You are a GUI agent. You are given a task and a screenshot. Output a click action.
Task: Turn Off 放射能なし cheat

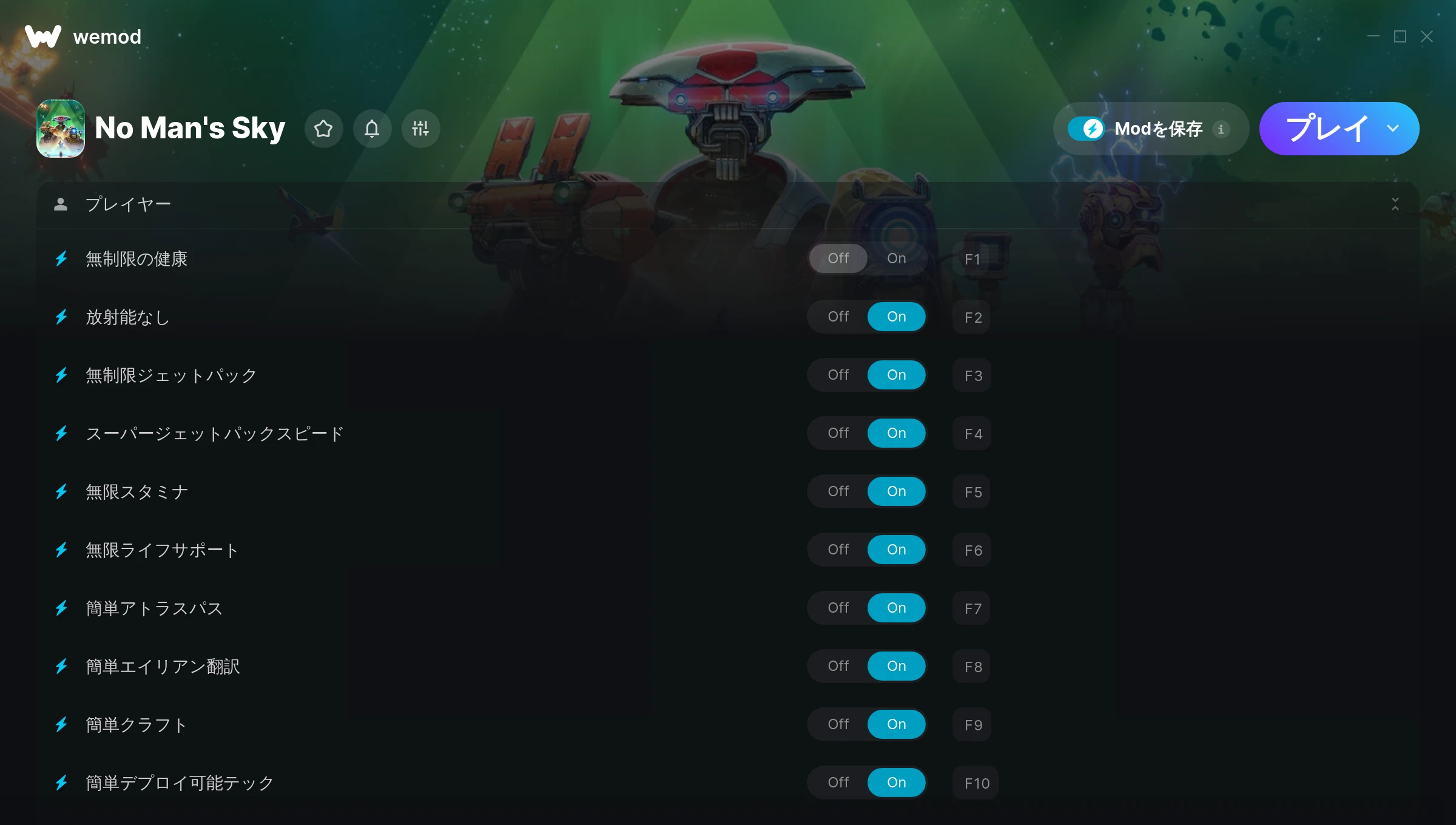(x=838, y=317)
